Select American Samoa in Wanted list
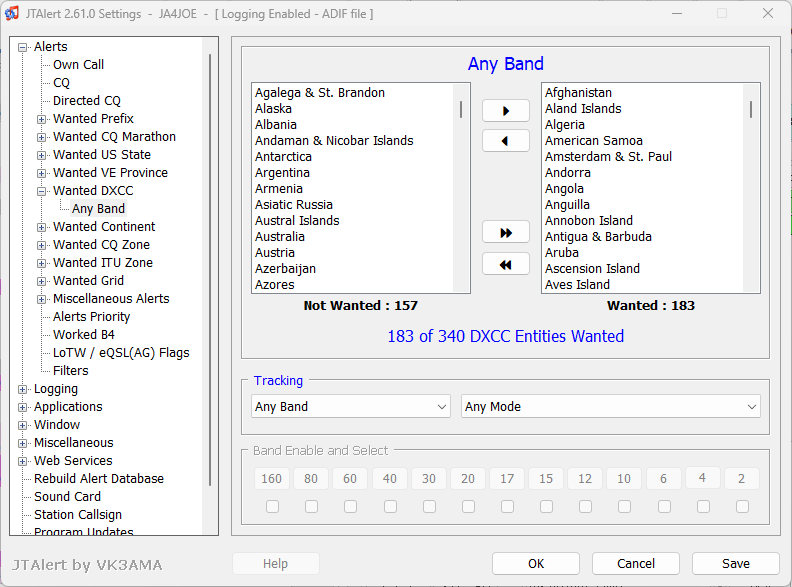This screenshot has height=587, width=792. (x=594, y=141)
